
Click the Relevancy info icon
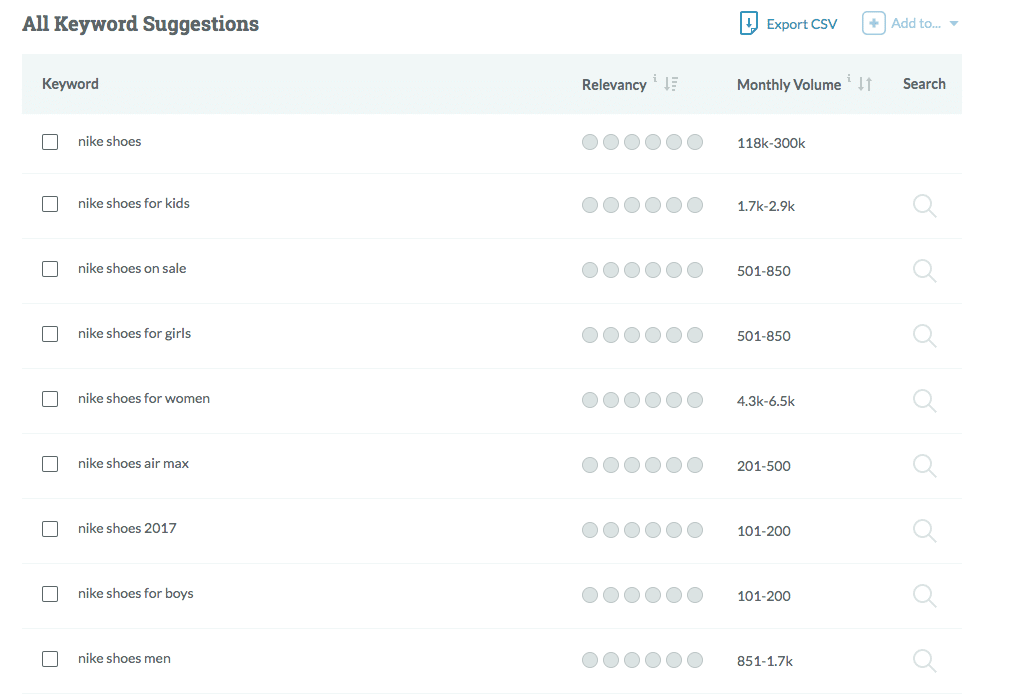pos(654,78)
